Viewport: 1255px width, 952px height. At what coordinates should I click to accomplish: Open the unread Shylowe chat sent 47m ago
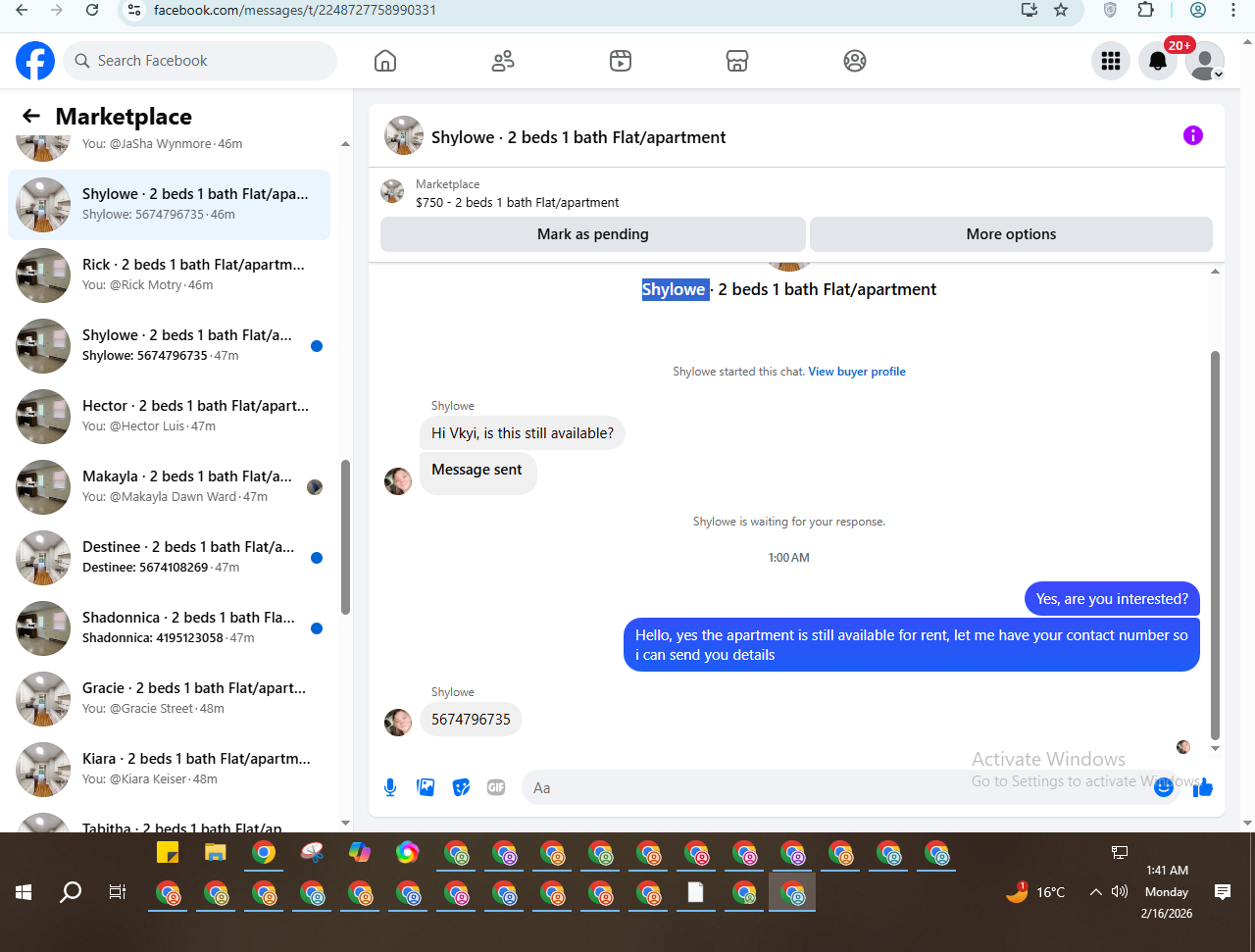[169, 346]
